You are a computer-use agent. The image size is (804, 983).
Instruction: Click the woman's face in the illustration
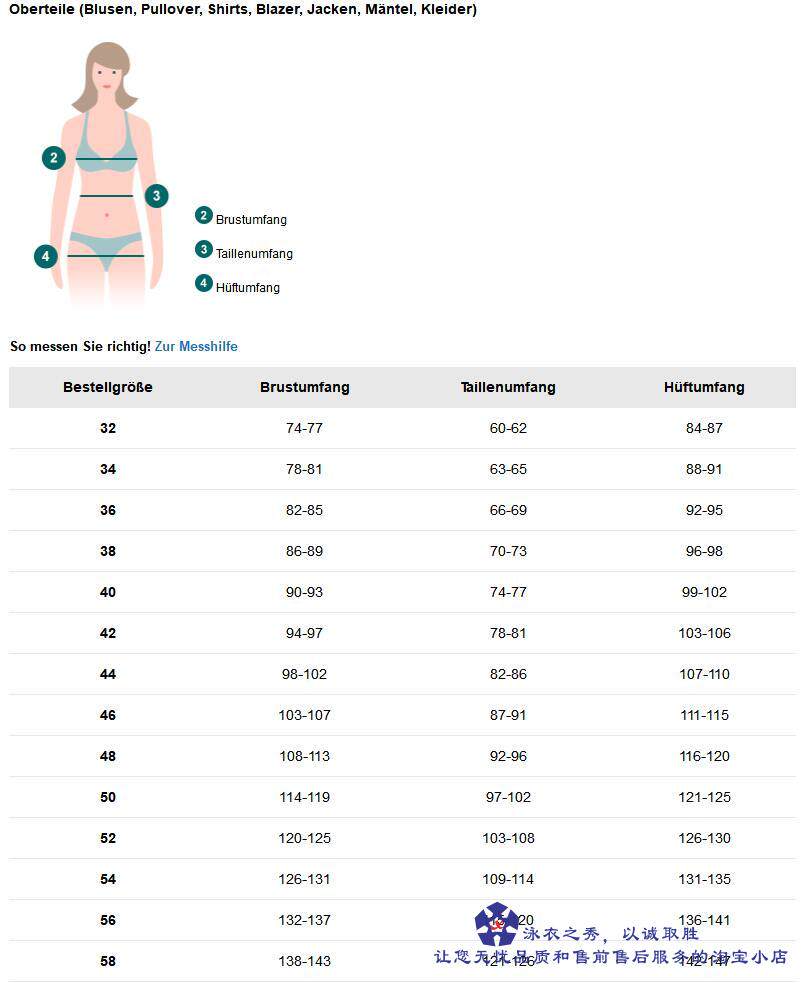[x=107, y=72]
